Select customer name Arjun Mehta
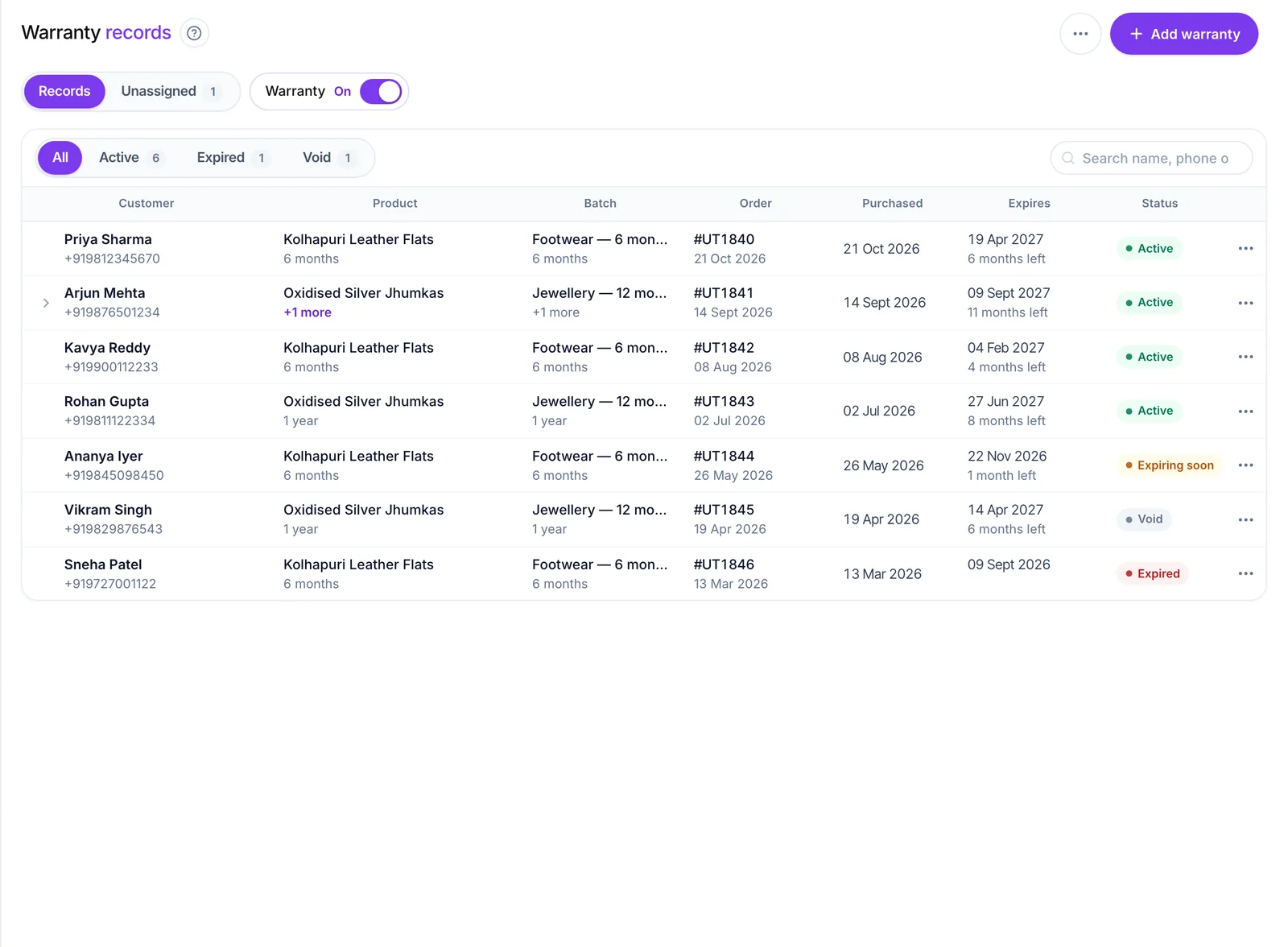 tap(105, 293)
